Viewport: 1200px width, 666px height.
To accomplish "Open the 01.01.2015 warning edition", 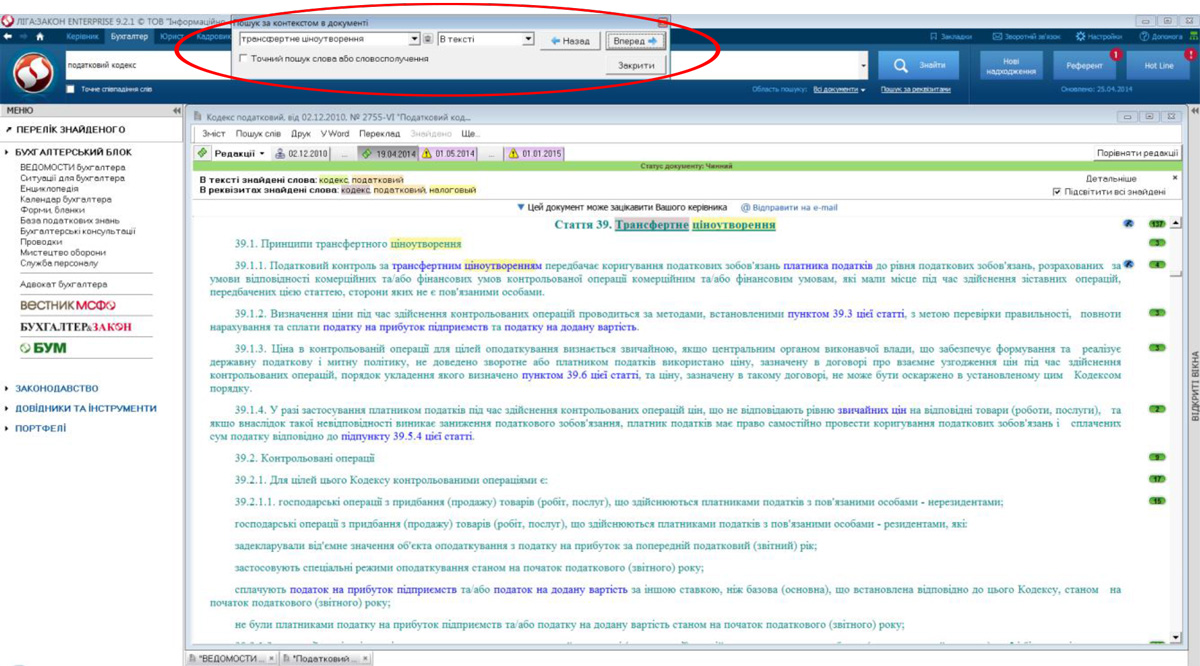I will coord(534,154).
